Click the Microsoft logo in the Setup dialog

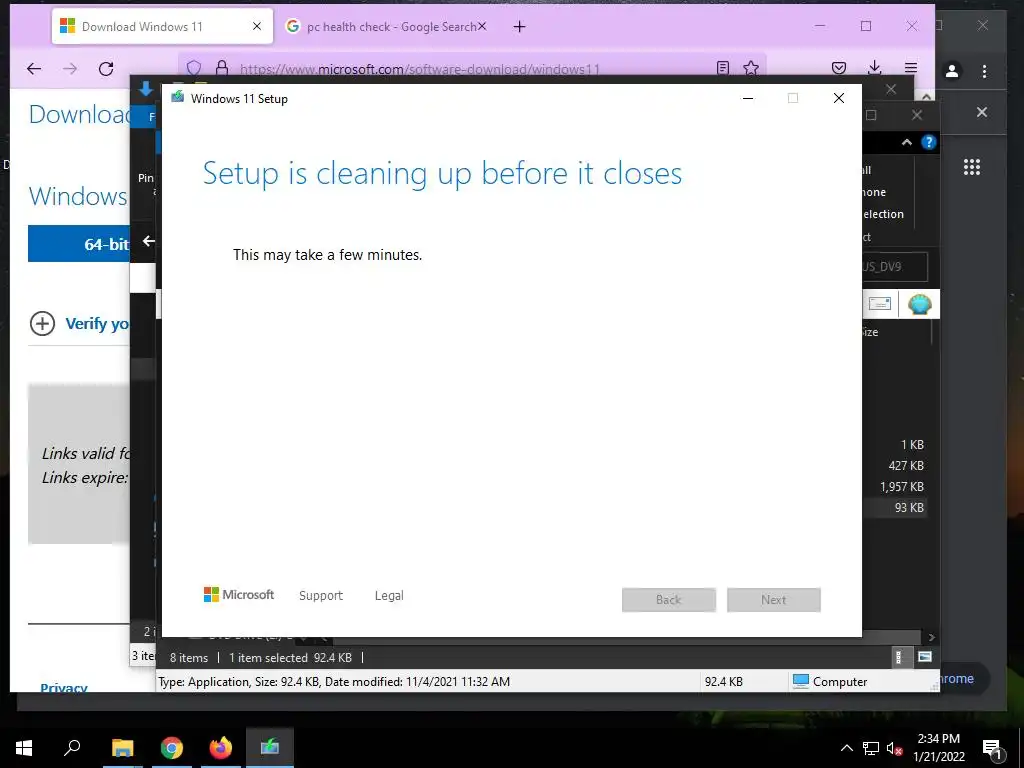pos(239,595)
